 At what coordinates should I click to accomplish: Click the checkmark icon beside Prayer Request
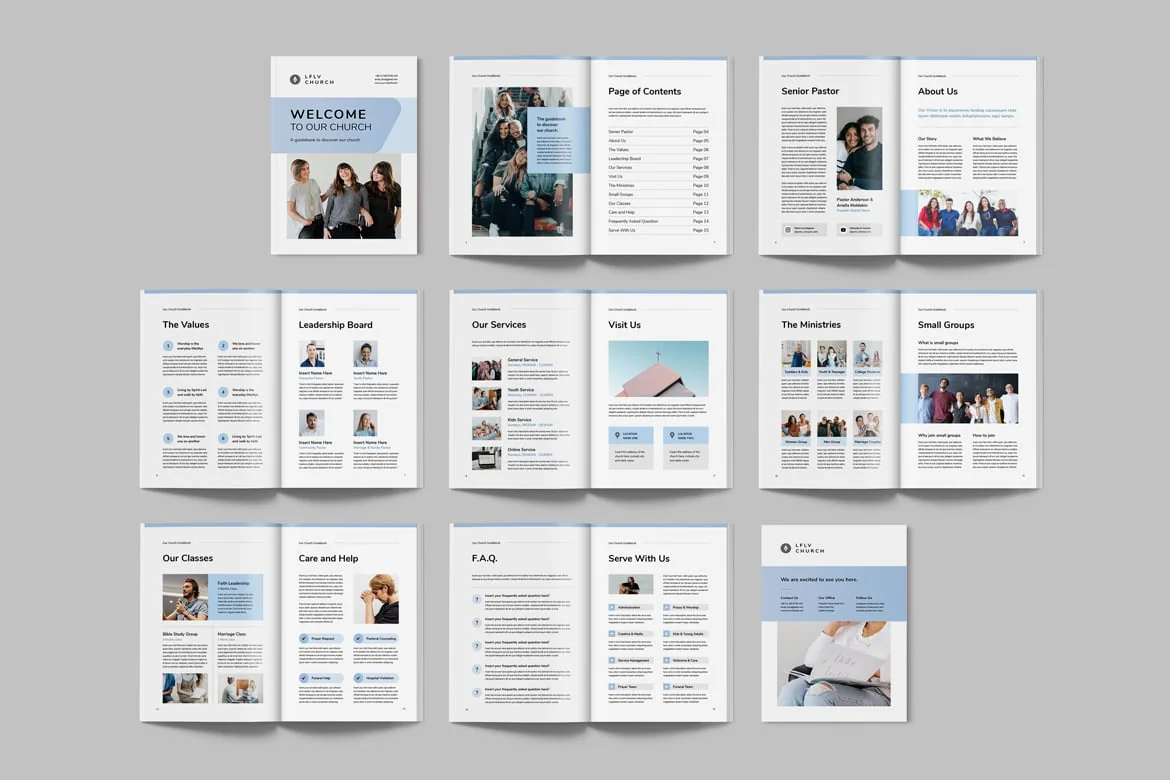pos(304,638)
